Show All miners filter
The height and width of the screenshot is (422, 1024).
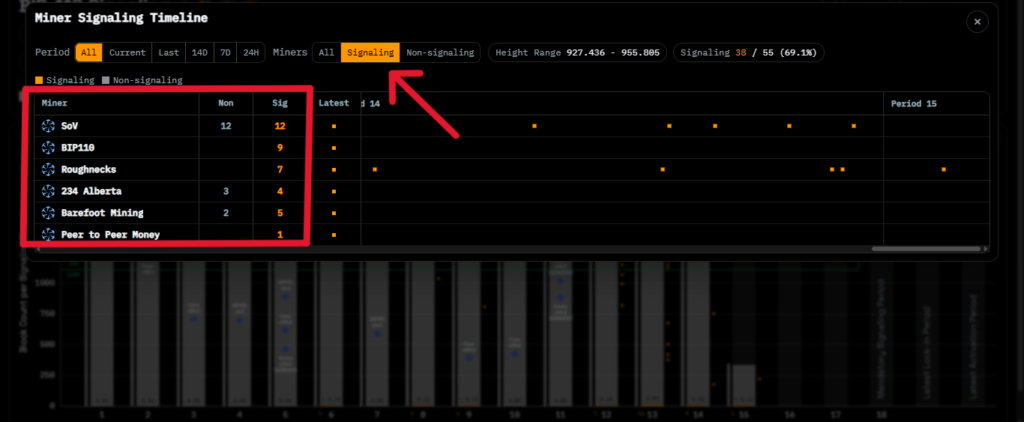pos(327,52)
